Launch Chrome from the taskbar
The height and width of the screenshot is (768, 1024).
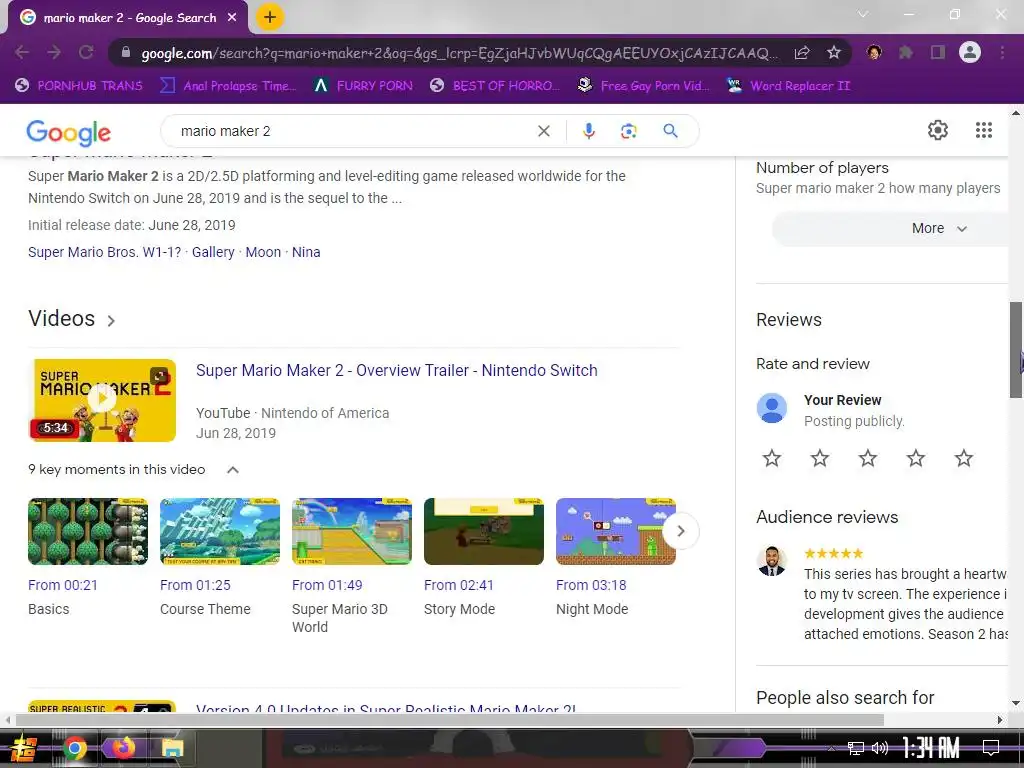74,748
